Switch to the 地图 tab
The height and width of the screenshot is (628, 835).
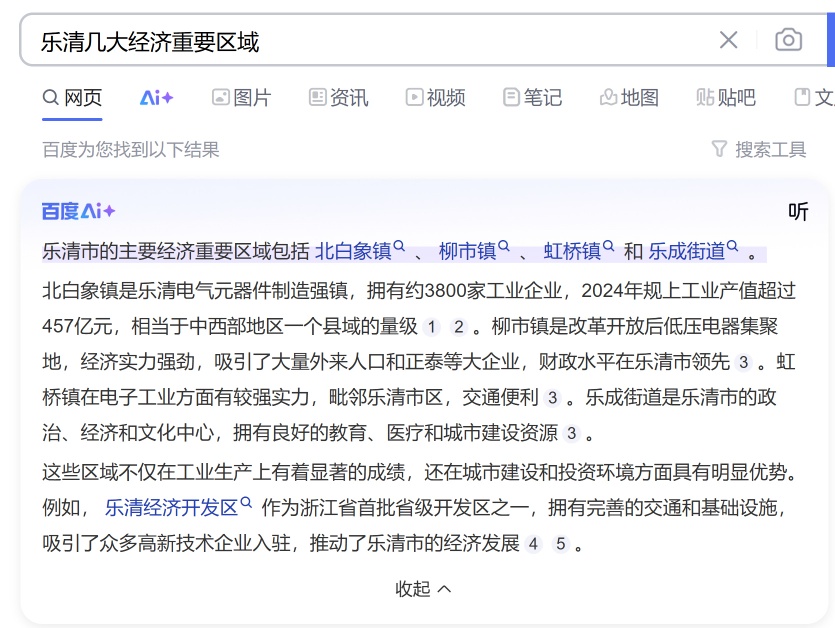(x=629, y=98)
